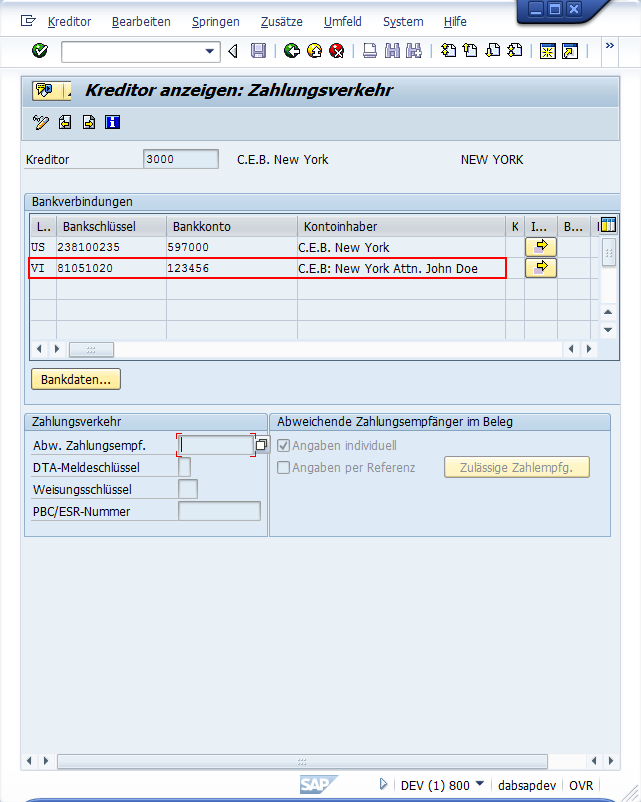Go to First page icon

(x=448, y=51)
